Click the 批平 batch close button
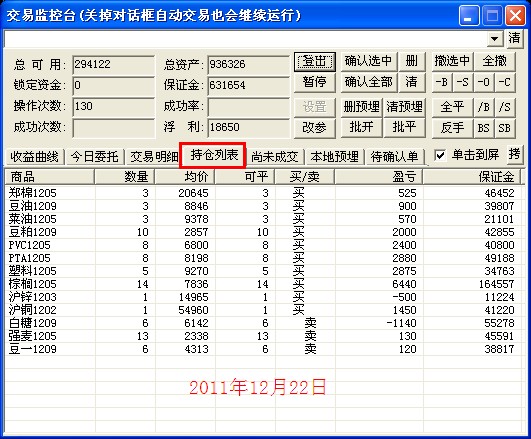The image size is (531, 439). [404, 128]
